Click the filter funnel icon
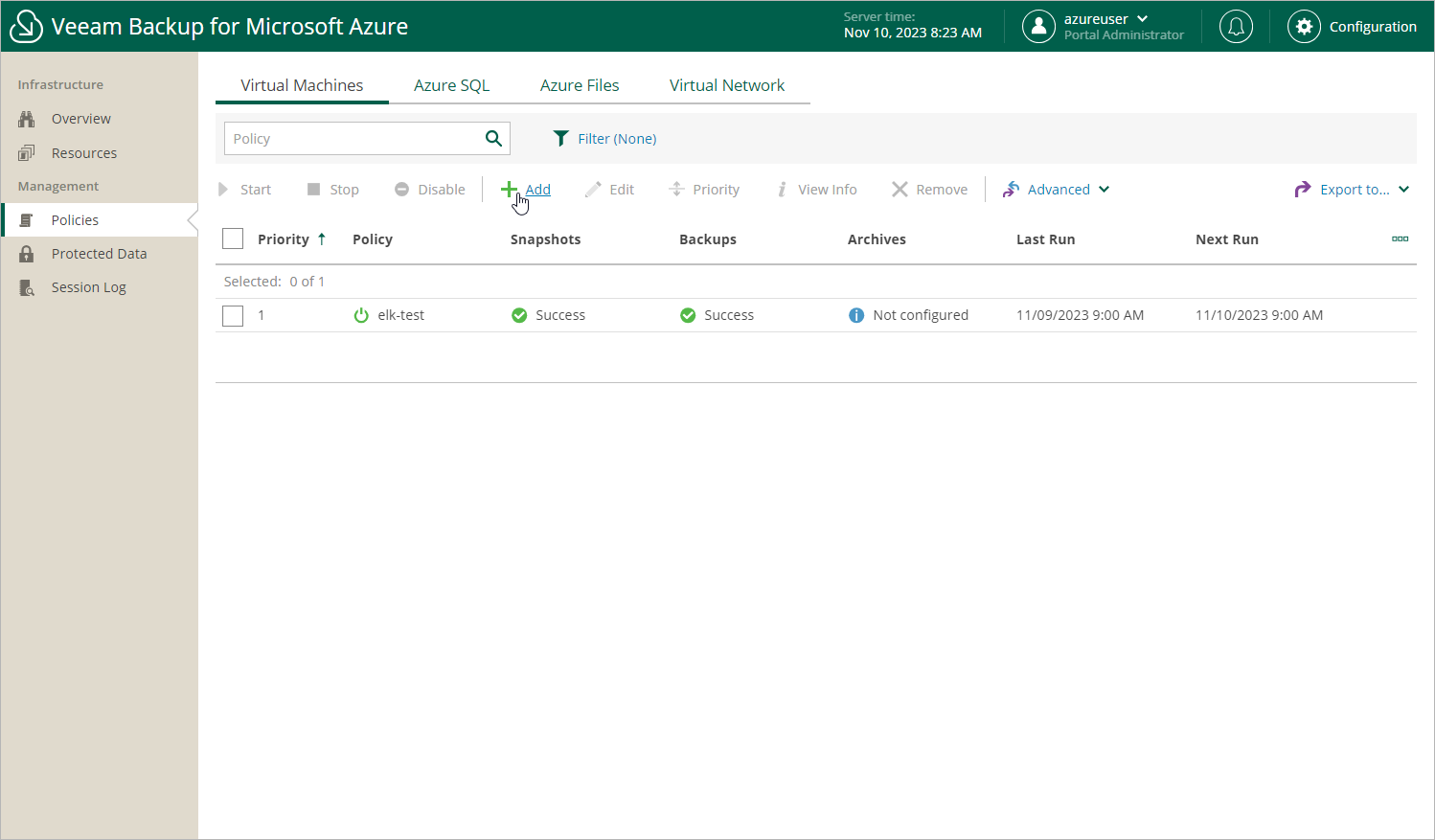Viewport: 1435px width, 840px height. click(x=561, y=139)
